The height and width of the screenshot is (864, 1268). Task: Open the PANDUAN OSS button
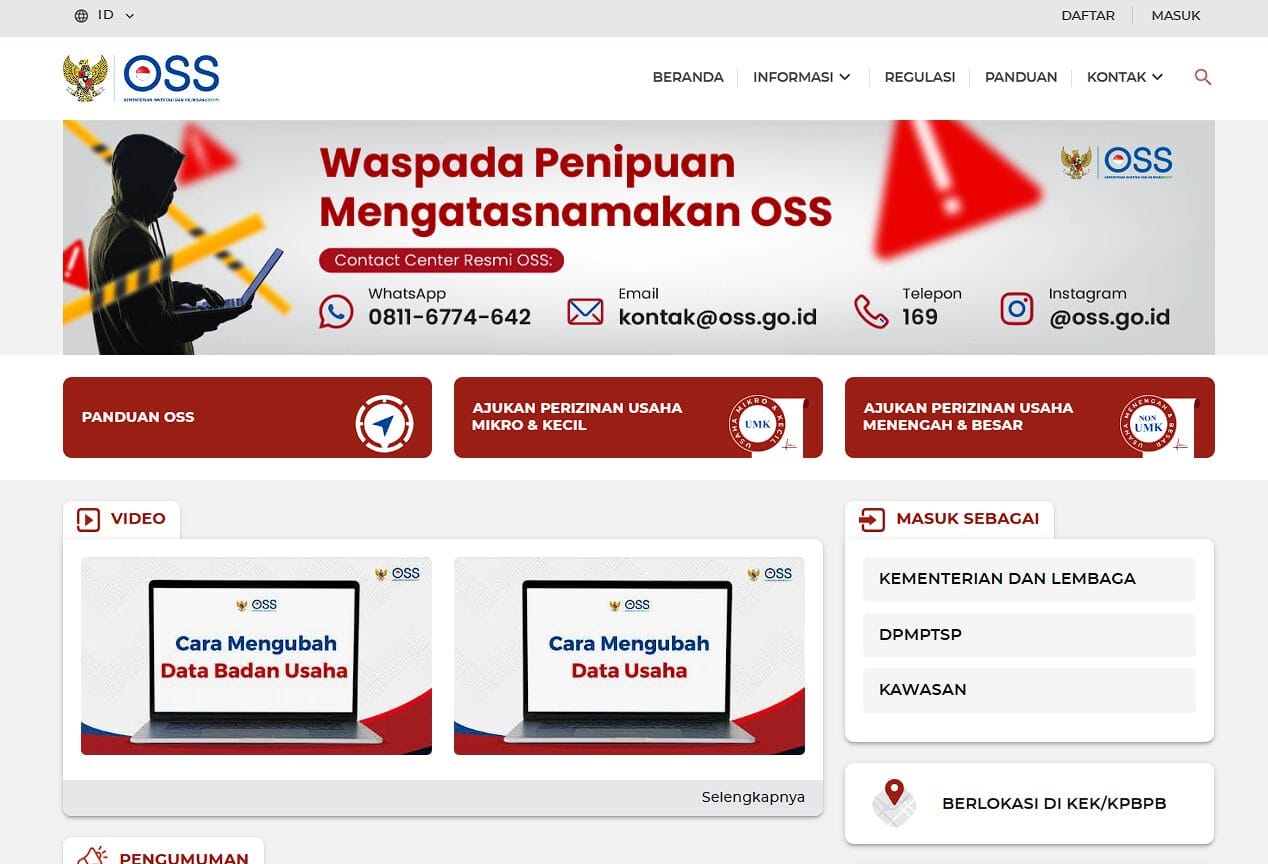click(x=247, y=417)
